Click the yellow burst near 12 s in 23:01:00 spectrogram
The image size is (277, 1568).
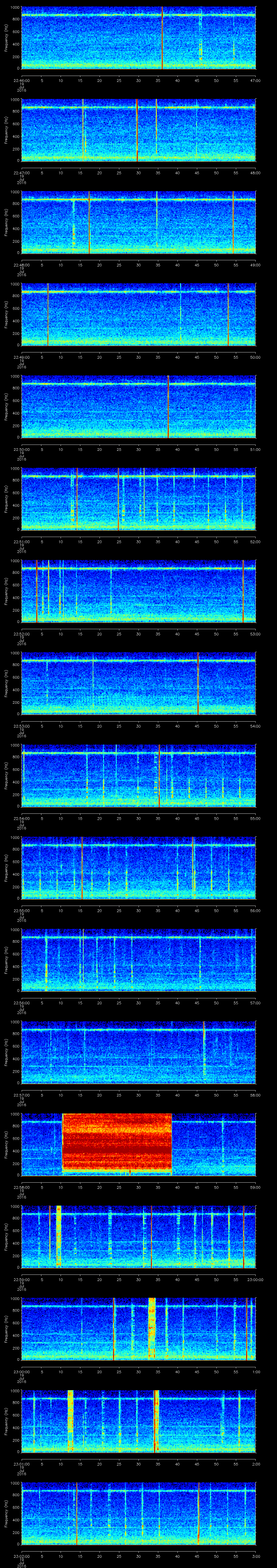[71, 1421]
